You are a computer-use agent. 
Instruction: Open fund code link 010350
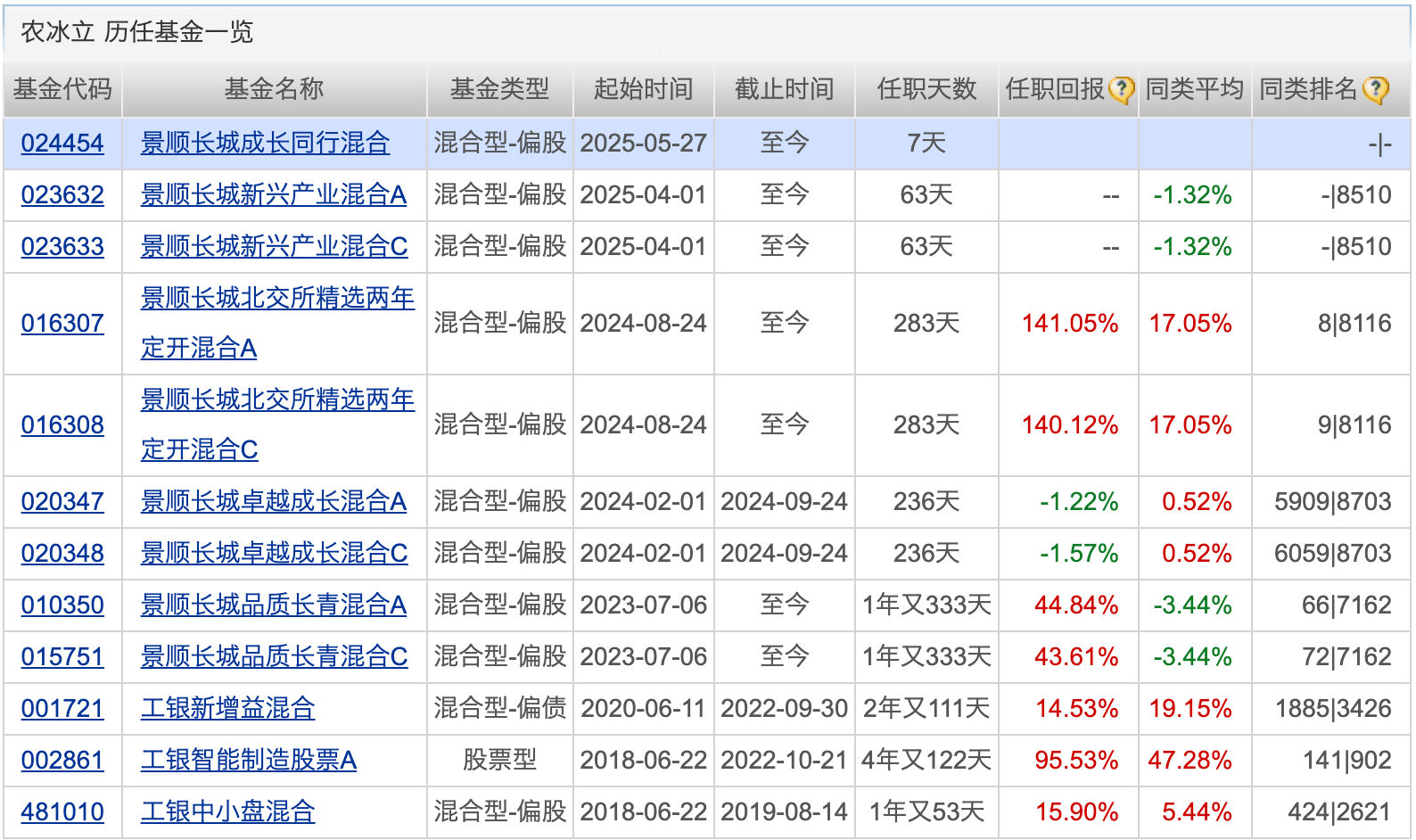(62, 605)
